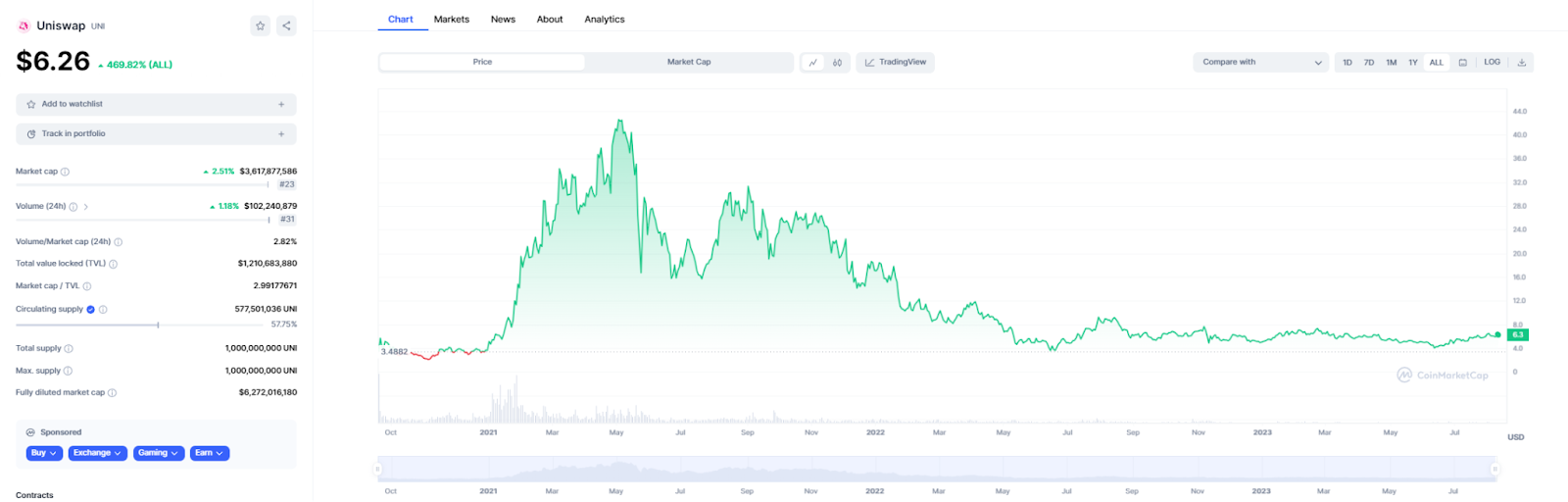Switch to the Chart tab
The height and width of the screenshot is (502, 1568).
tap(401, 20)
